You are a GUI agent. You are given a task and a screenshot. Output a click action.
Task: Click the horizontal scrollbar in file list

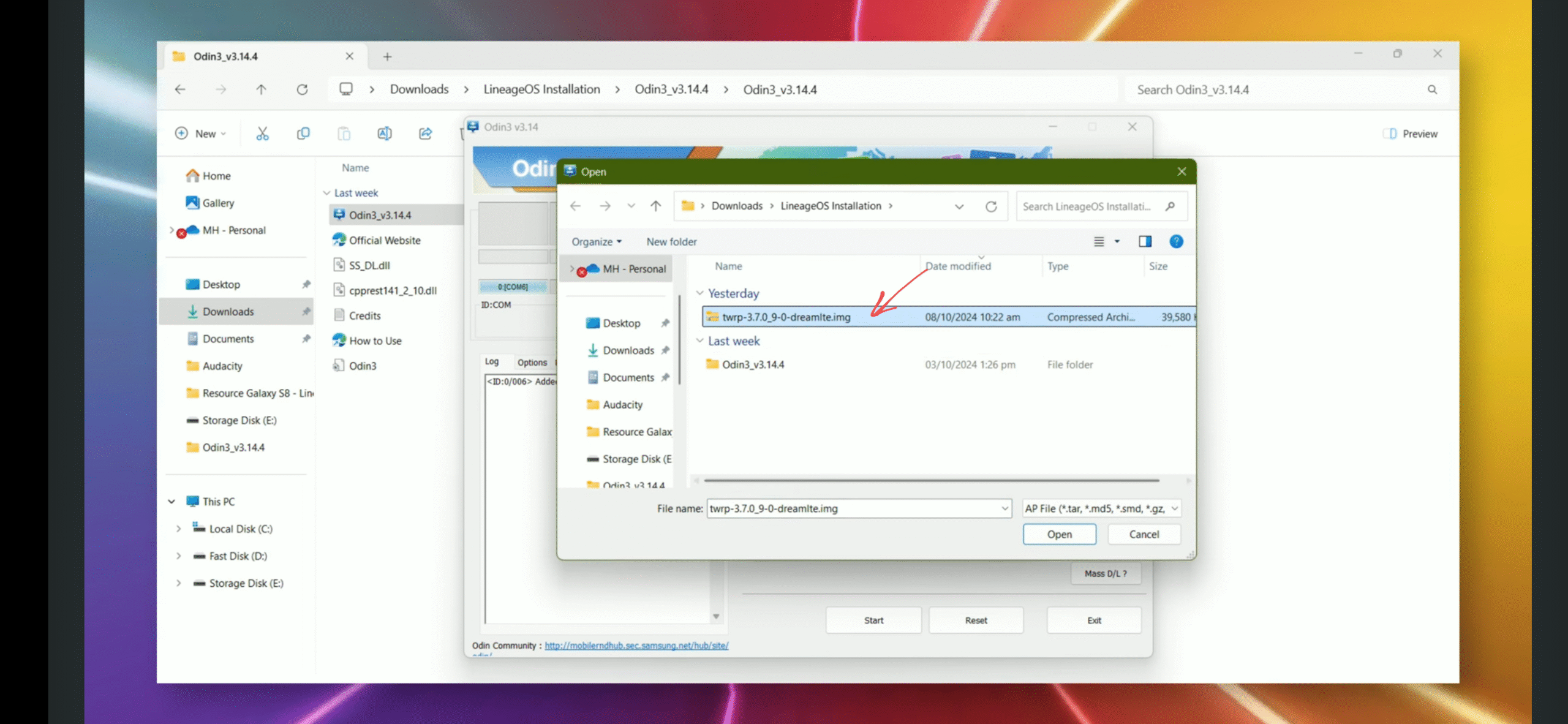(x=931, y=481)
